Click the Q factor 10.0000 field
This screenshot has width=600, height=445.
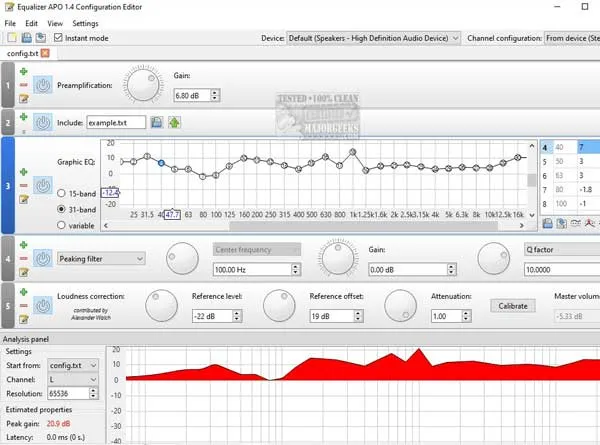(562, 270)
